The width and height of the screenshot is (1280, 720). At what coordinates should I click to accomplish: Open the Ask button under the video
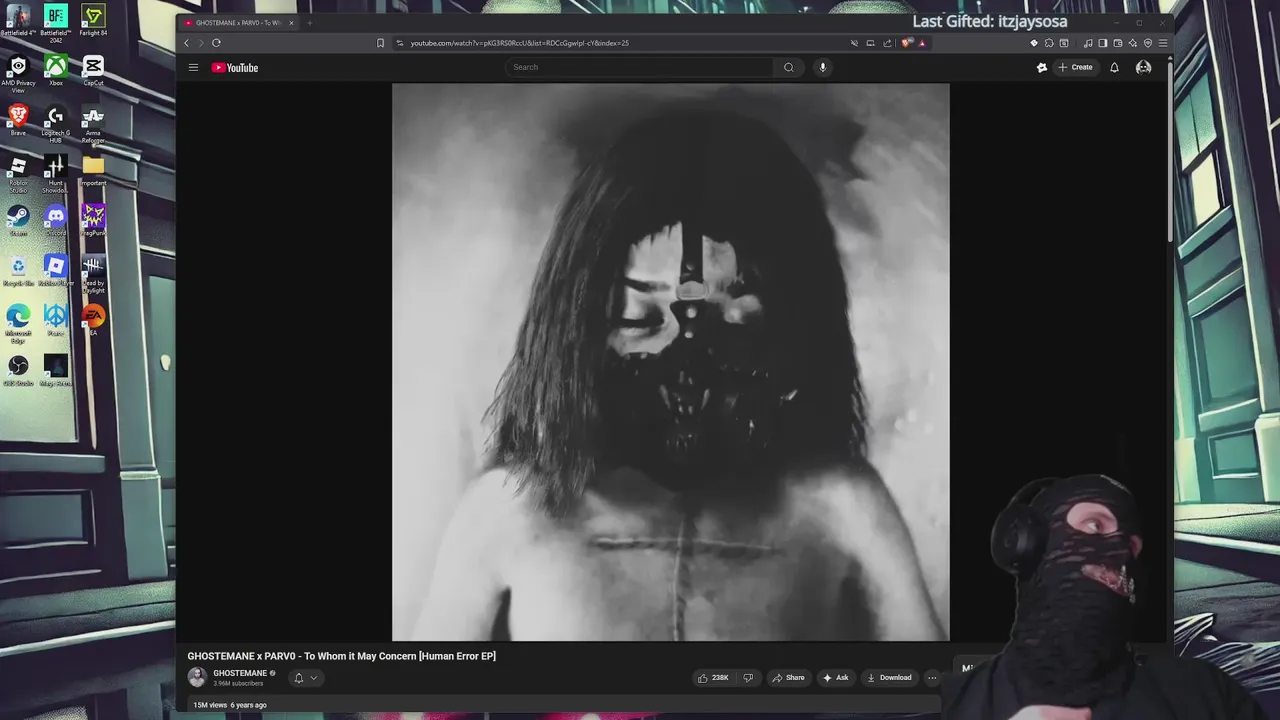[836, 678]
